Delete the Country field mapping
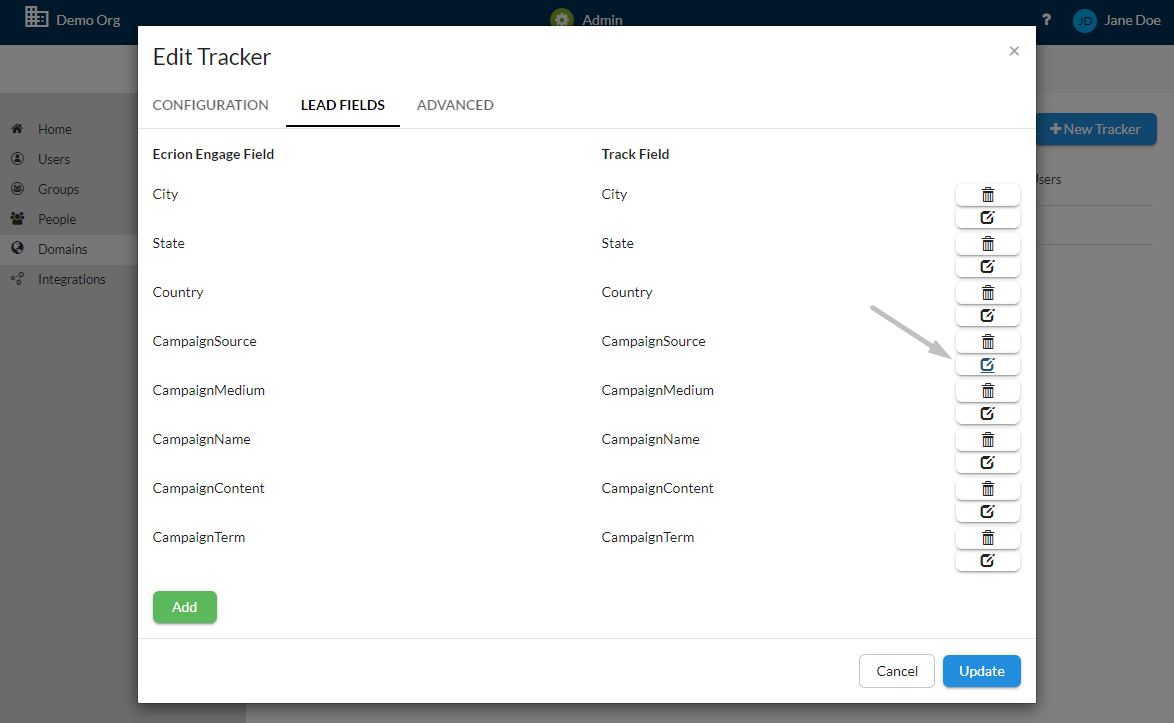This screenshot has height=723, width=1174. tap(988, 293)
